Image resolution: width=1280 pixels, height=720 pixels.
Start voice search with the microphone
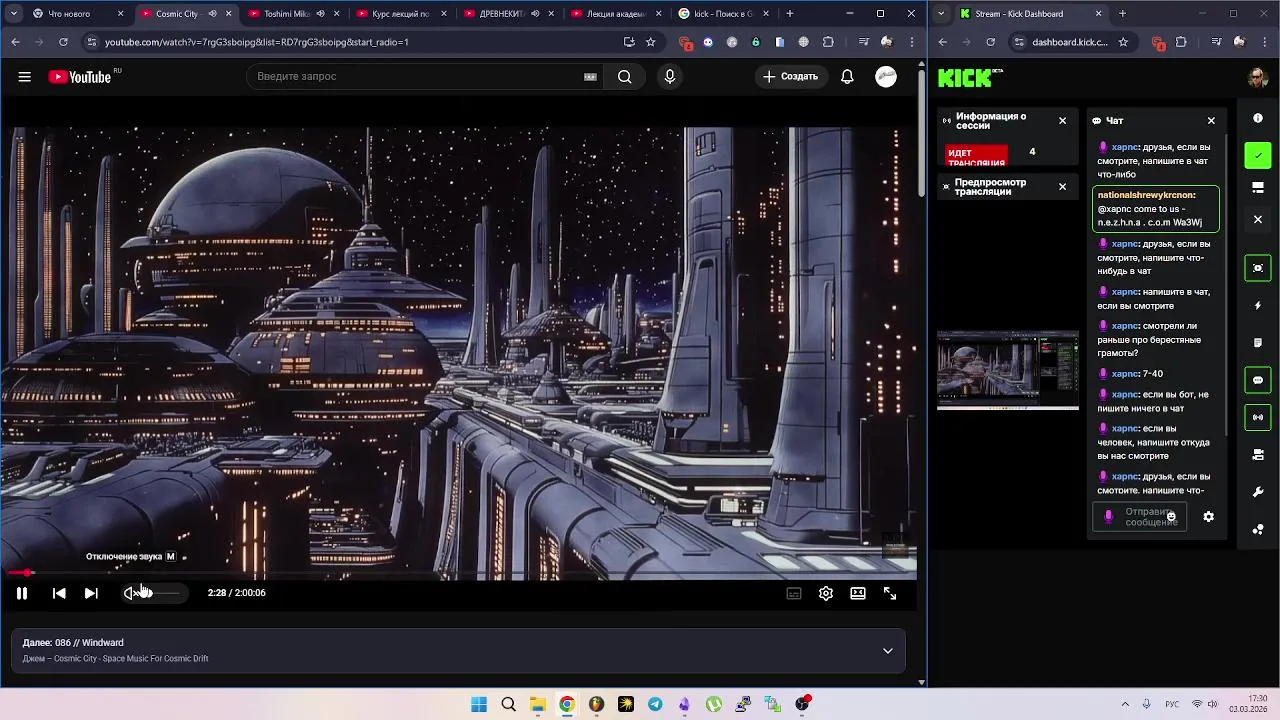pyautogui.click(x=669, y=77)
